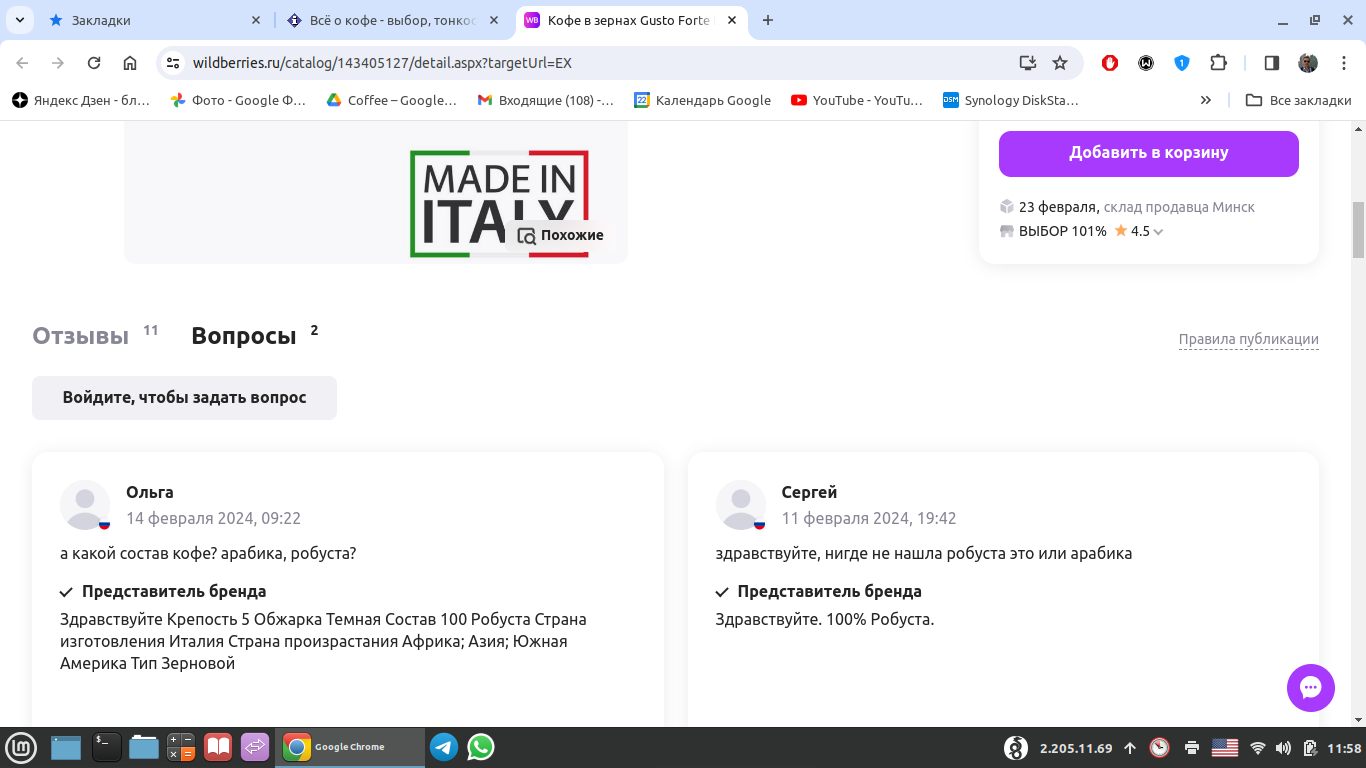This screenshot has height=768, width=1366.
Task: Select the Вопросы questions tab
Action: [244, 336]
